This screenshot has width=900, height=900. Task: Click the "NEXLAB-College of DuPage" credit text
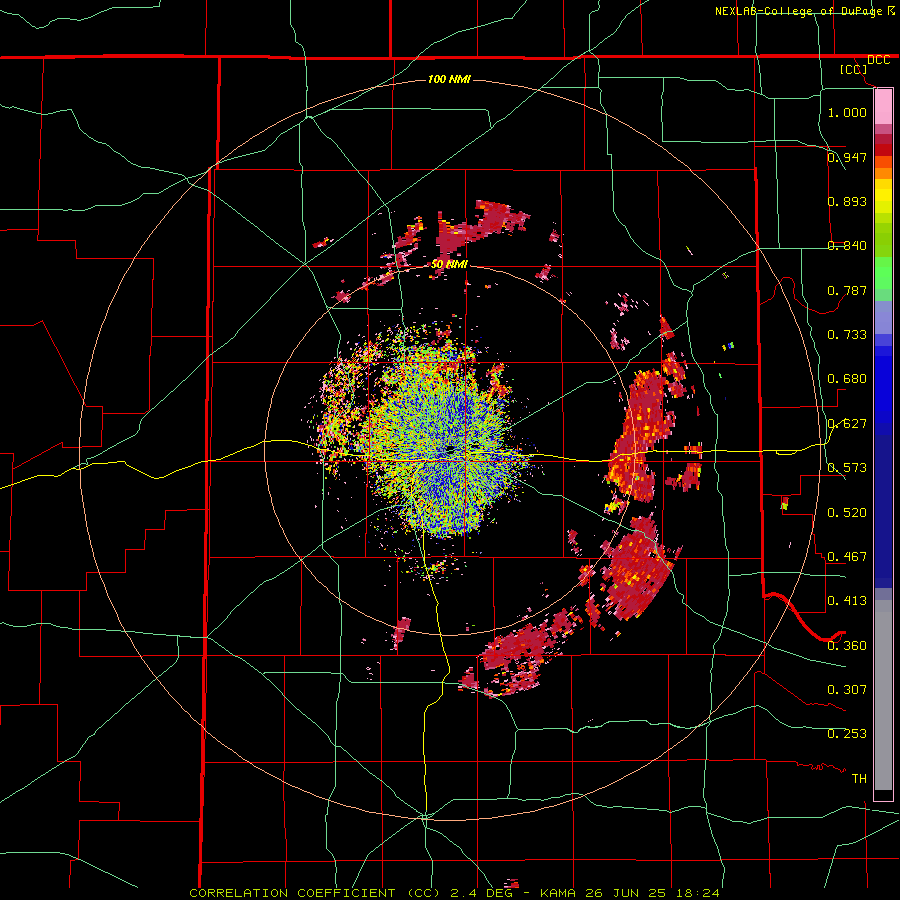(798, 11)
